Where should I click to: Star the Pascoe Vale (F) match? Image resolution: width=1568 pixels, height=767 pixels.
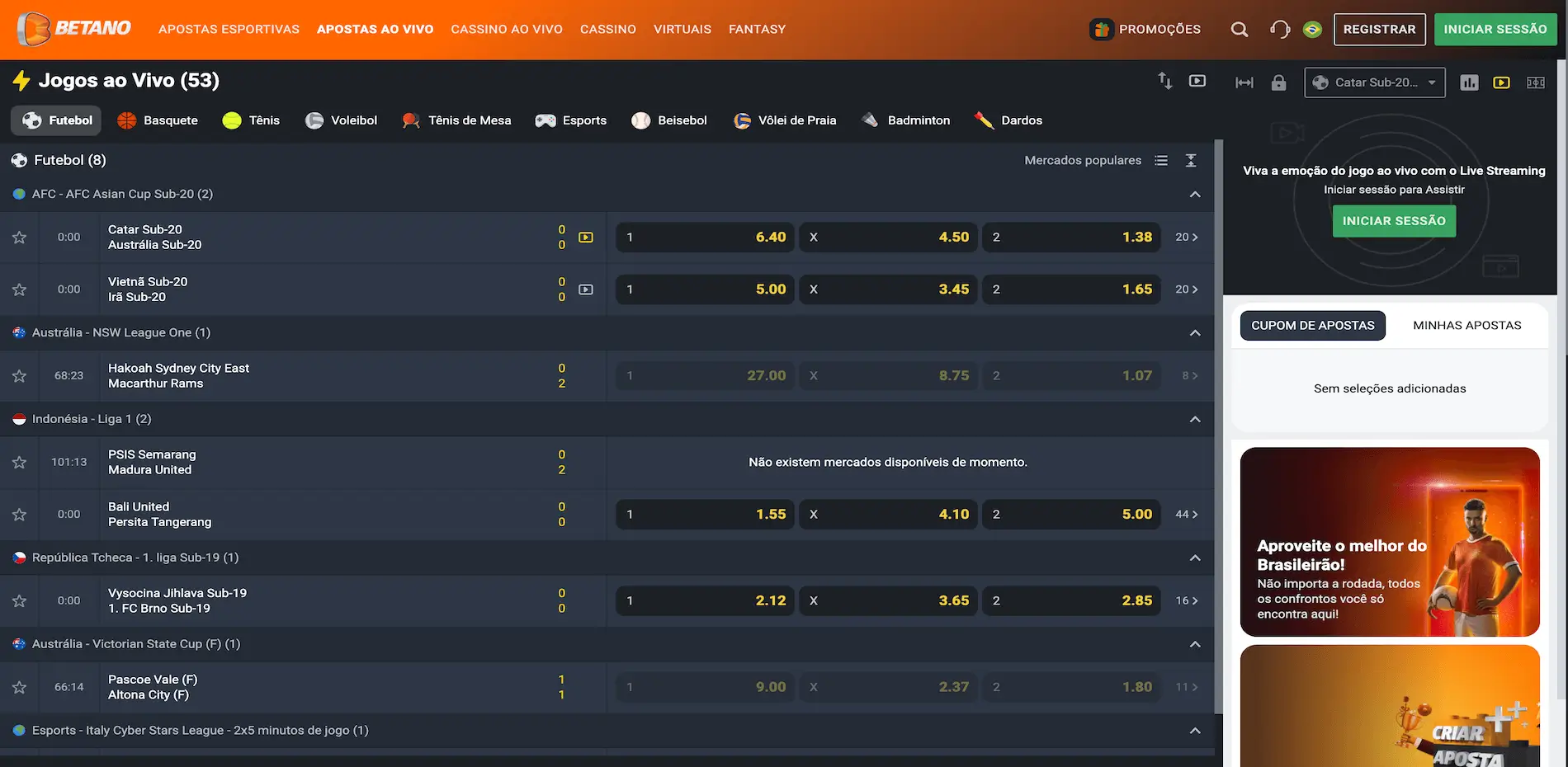tap(20, 688)
